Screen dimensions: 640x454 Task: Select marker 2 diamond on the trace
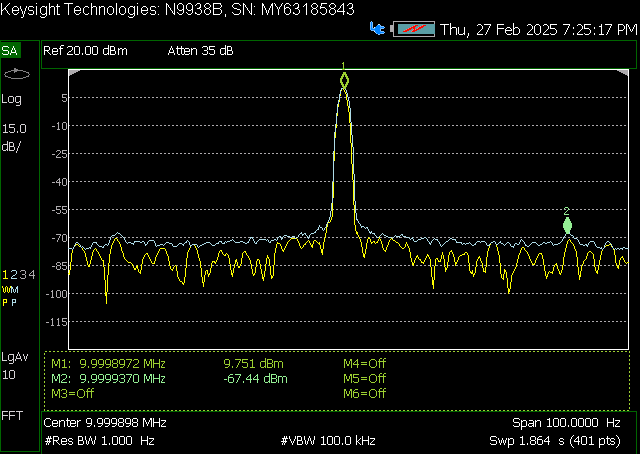click(567, 225)
